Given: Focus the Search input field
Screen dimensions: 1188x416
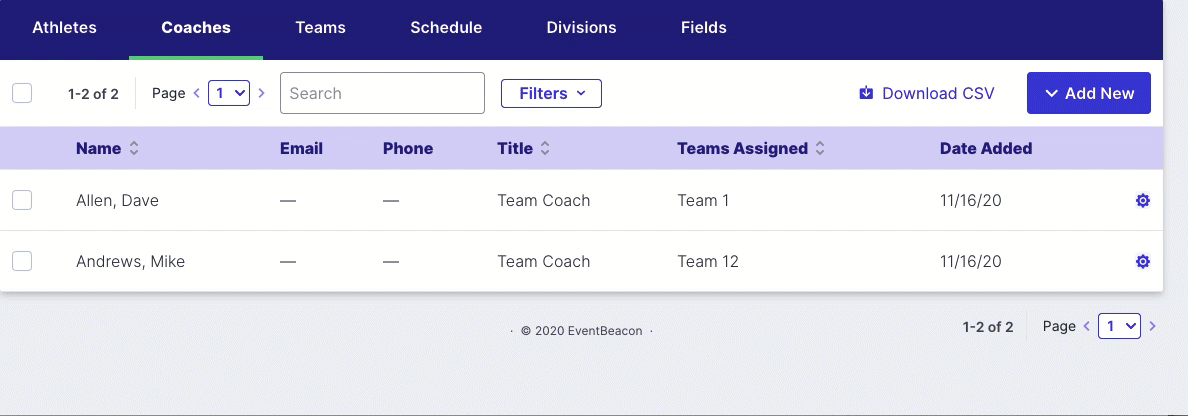Looking at the screenshot, I should pos(382,93).
